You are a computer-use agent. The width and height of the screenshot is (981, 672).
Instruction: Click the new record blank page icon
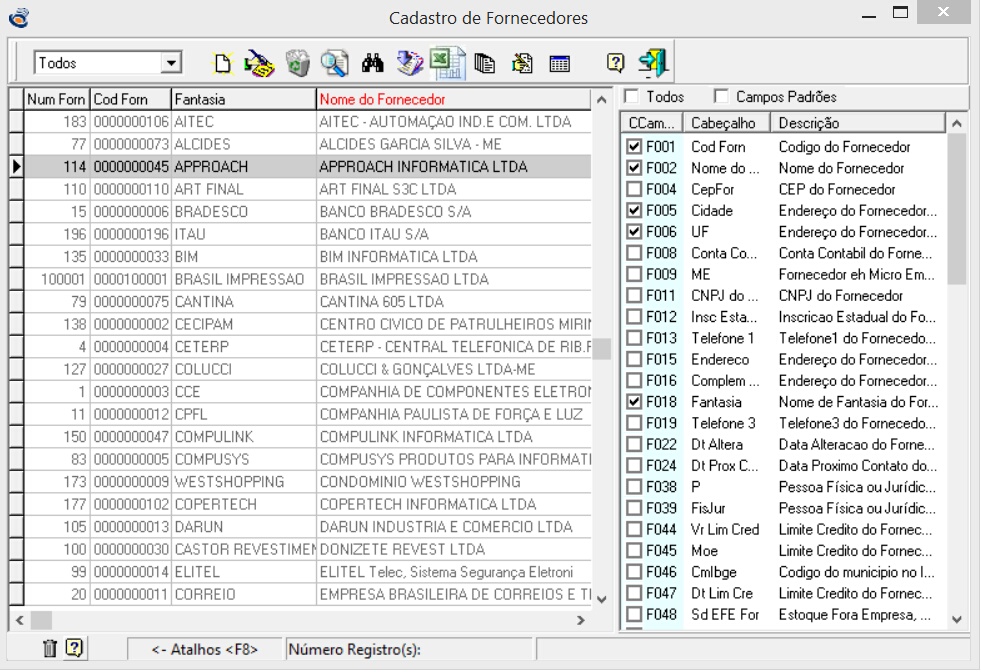(222, 63)
